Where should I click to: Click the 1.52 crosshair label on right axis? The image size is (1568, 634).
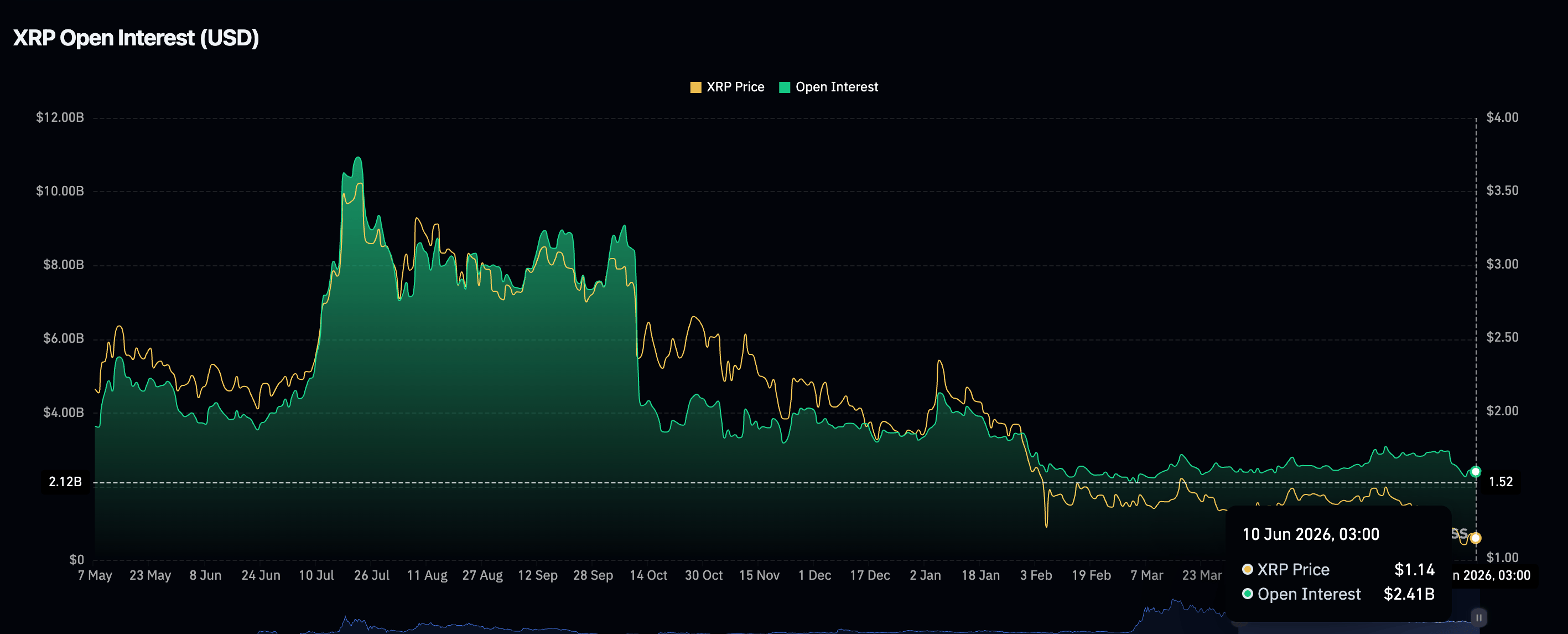tap(1500, 482)
